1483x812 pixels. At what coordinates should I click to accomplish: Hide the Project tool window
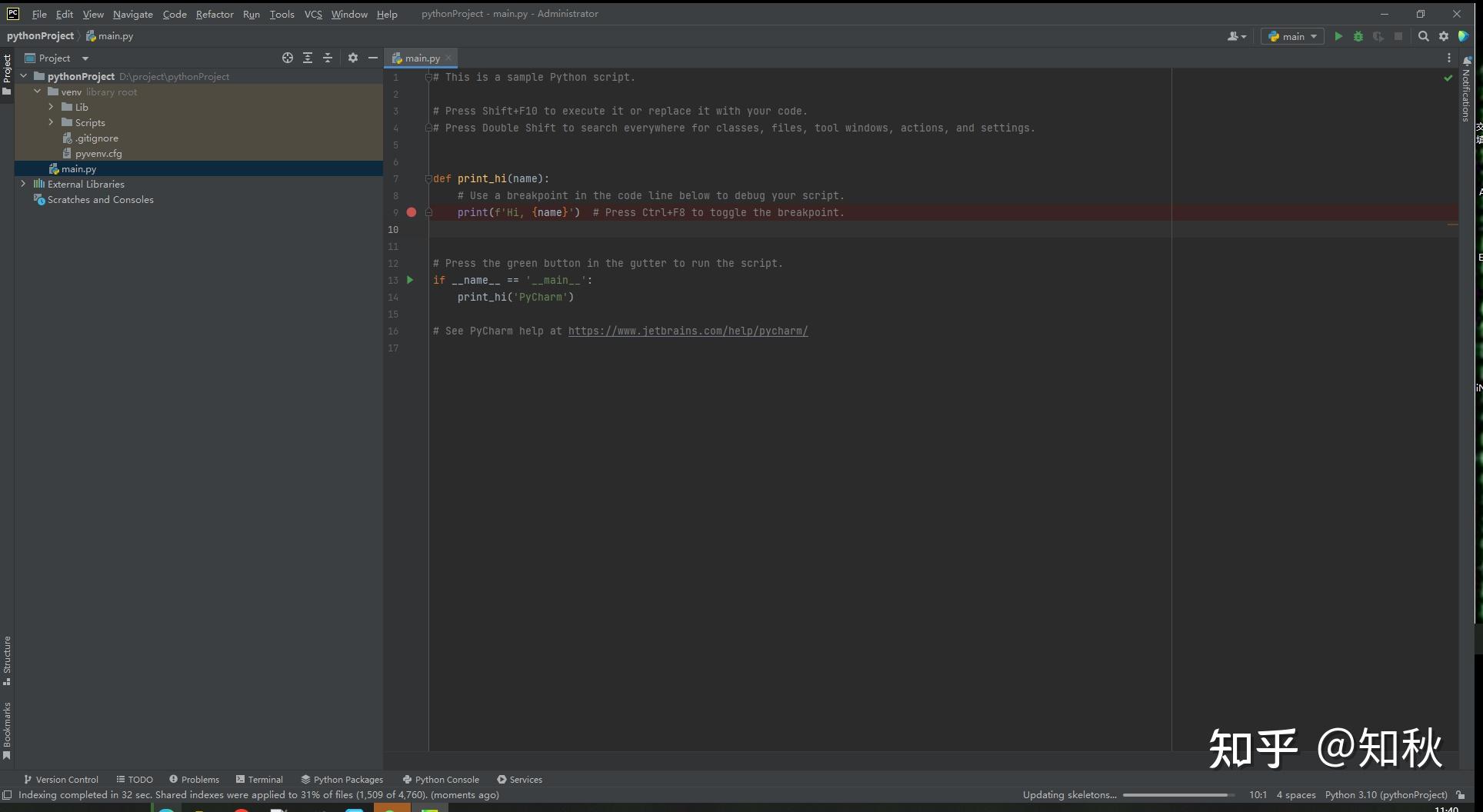(x=373, y=58)
